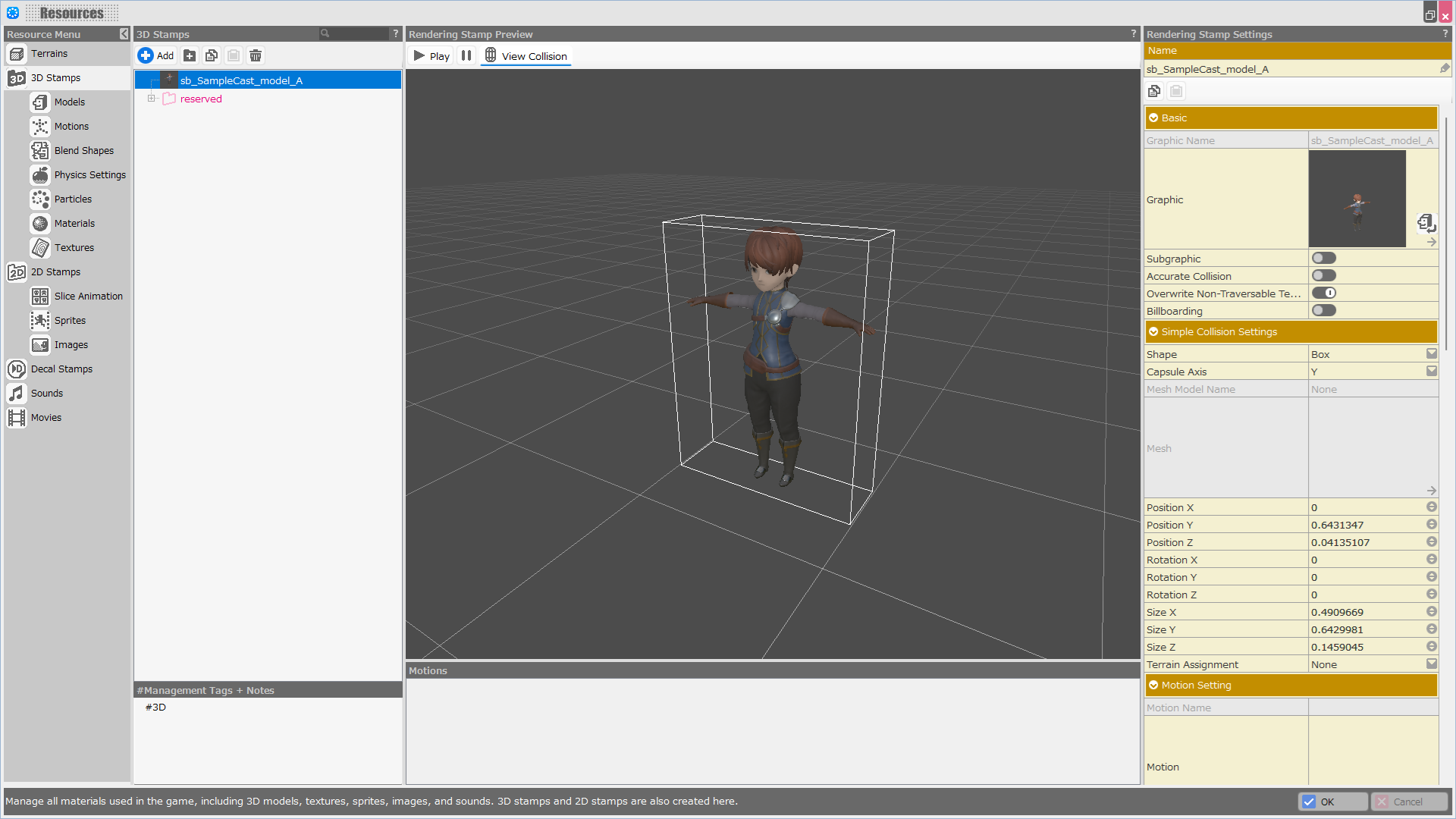The image size is (1456, 819).
Task: Turn on Accurate Collision toggle
Action: click(1324, 276)
